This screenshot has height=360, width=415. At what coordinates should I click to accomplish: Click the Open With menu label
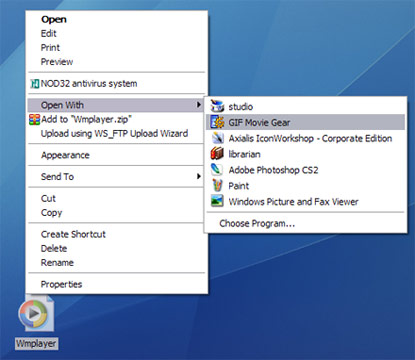tap(62, 105)
